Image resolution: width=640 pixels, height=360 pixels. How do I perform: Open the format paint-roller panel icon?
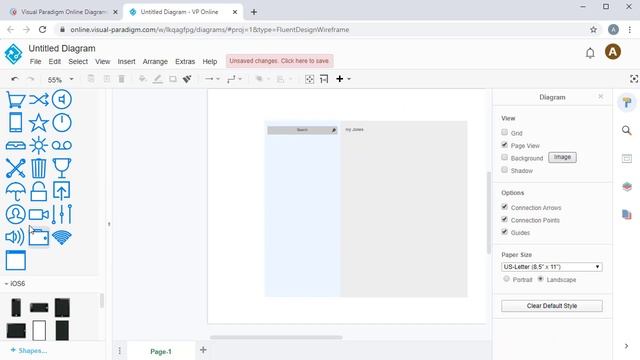(x=627, y=102)
